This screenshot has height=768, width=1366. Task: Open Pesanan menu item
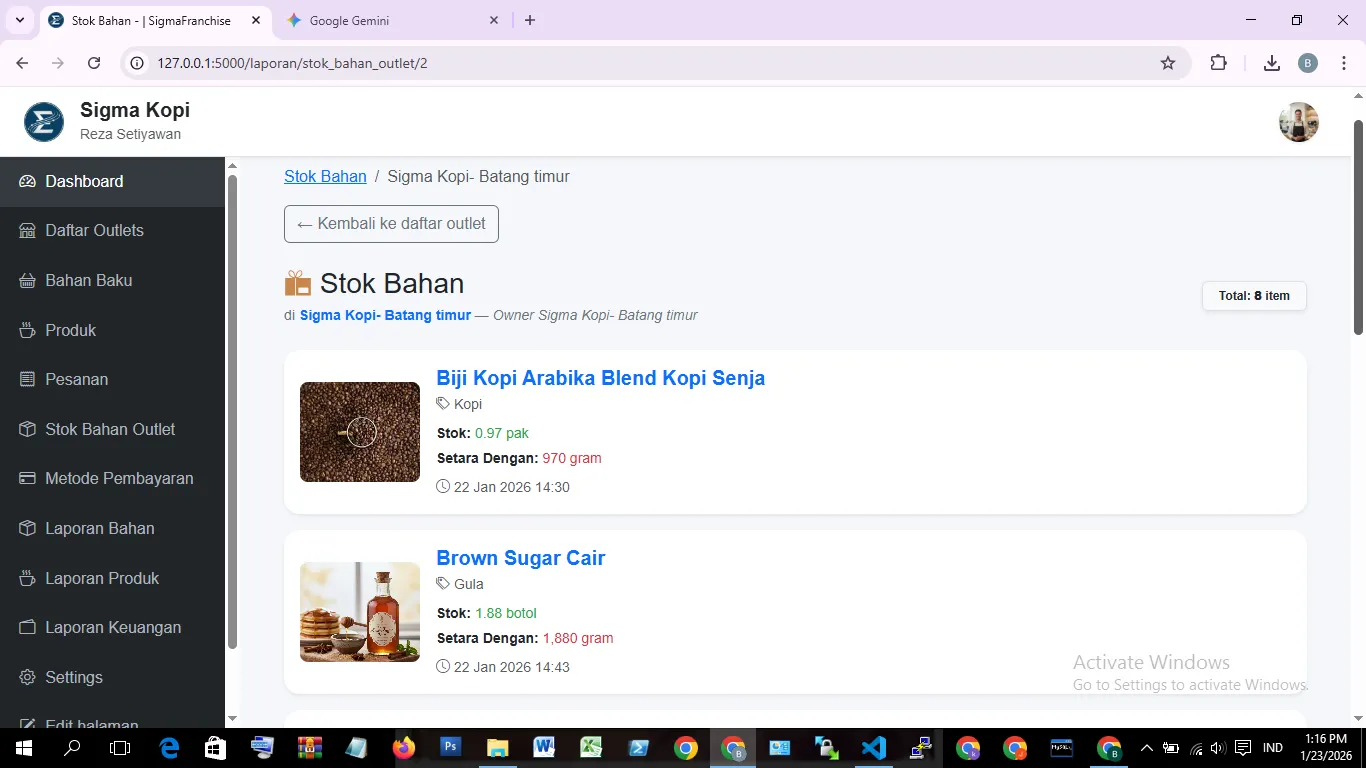click(x=112, y=379)
